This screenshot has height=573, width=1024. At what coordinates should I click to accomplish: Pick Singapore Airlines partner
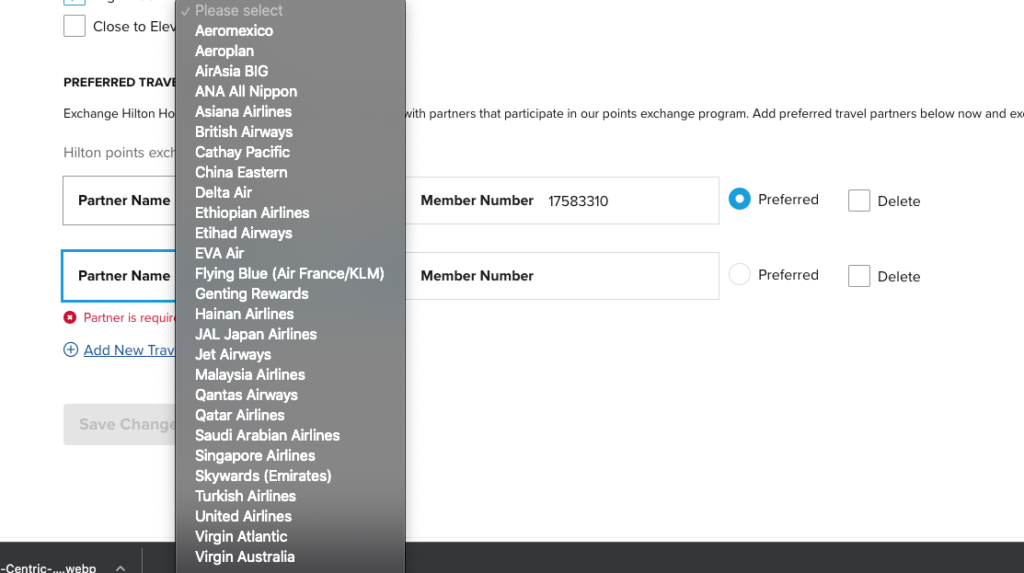point(291,456)
